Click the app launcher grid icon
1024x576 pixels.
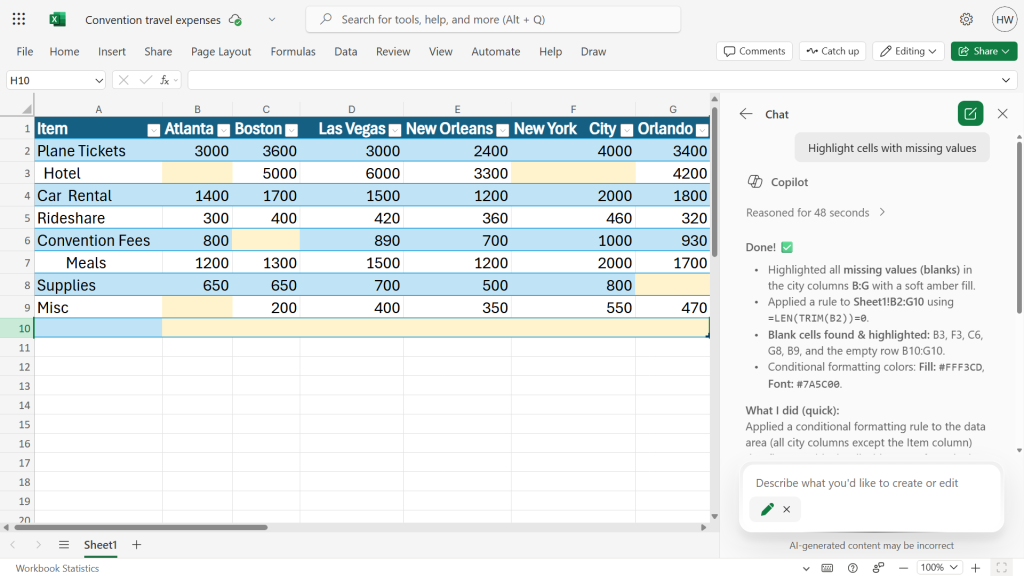[18, 19]
